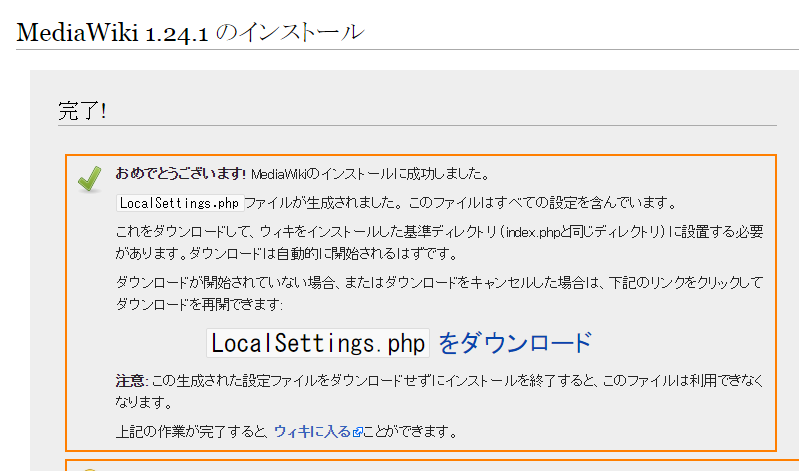The height and width of the screenshot is (471, 799).
Task: Click the 完了! section heading
Action: point(82,111)
